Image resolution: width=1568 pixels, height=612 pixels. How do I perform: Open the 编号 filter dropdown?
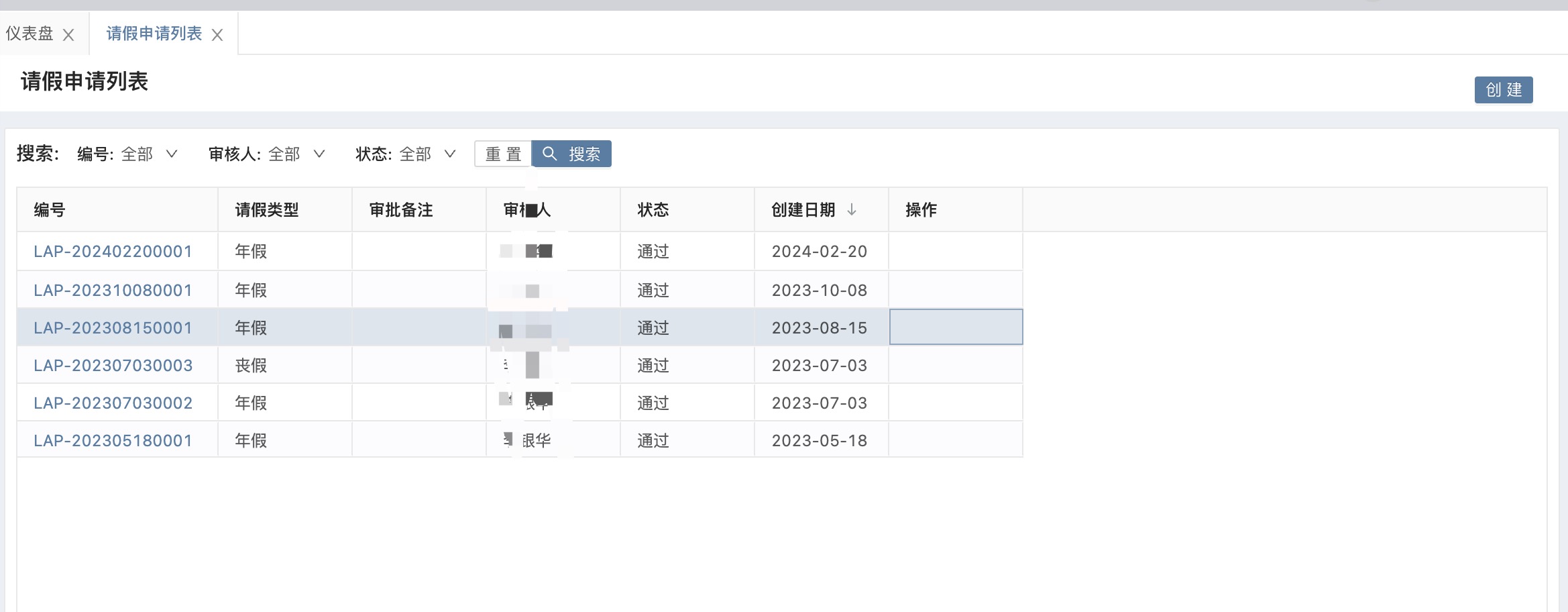click(x=149, y=154)
